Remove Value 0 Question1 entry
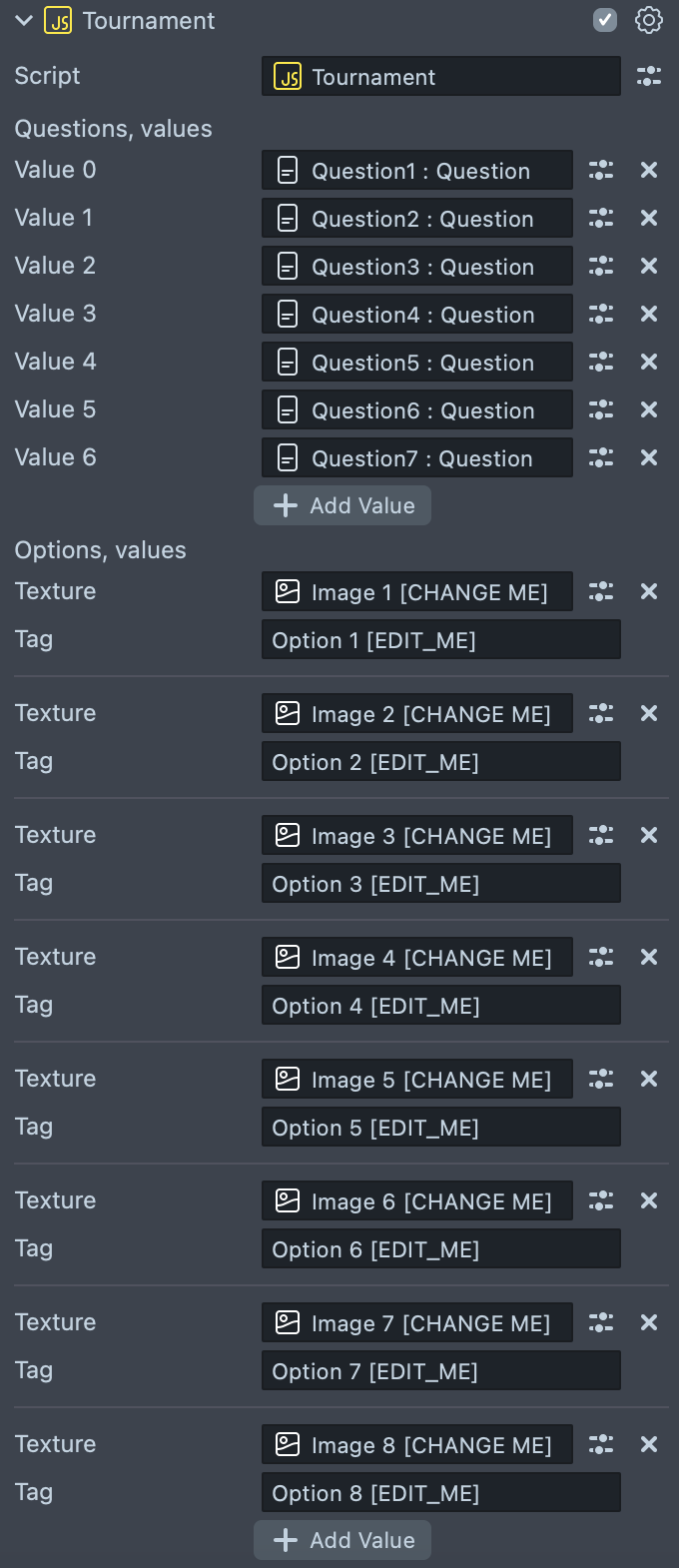The image size is (679, 1568). coord(649,171)
